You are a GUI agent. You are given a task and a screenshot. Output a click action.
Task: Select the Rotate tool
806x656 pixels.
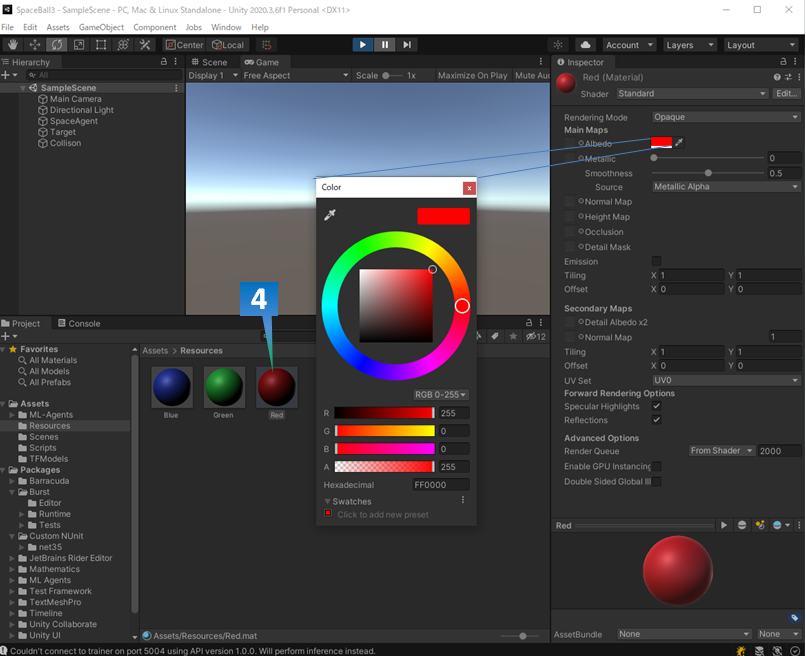point(57,45)
